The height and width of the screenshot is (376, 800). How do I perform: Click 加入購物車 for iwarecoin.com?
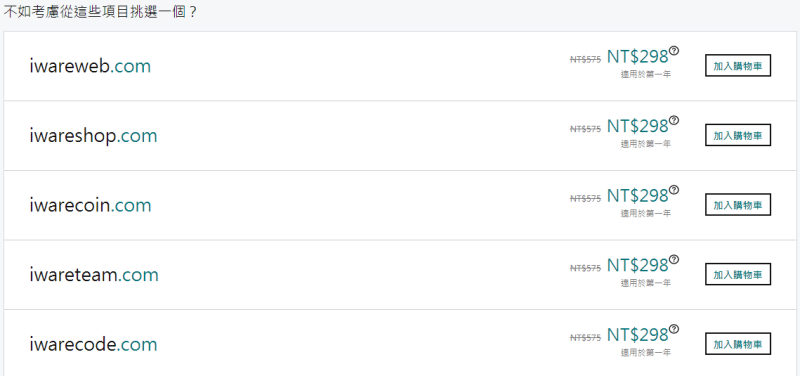point(738,205)
